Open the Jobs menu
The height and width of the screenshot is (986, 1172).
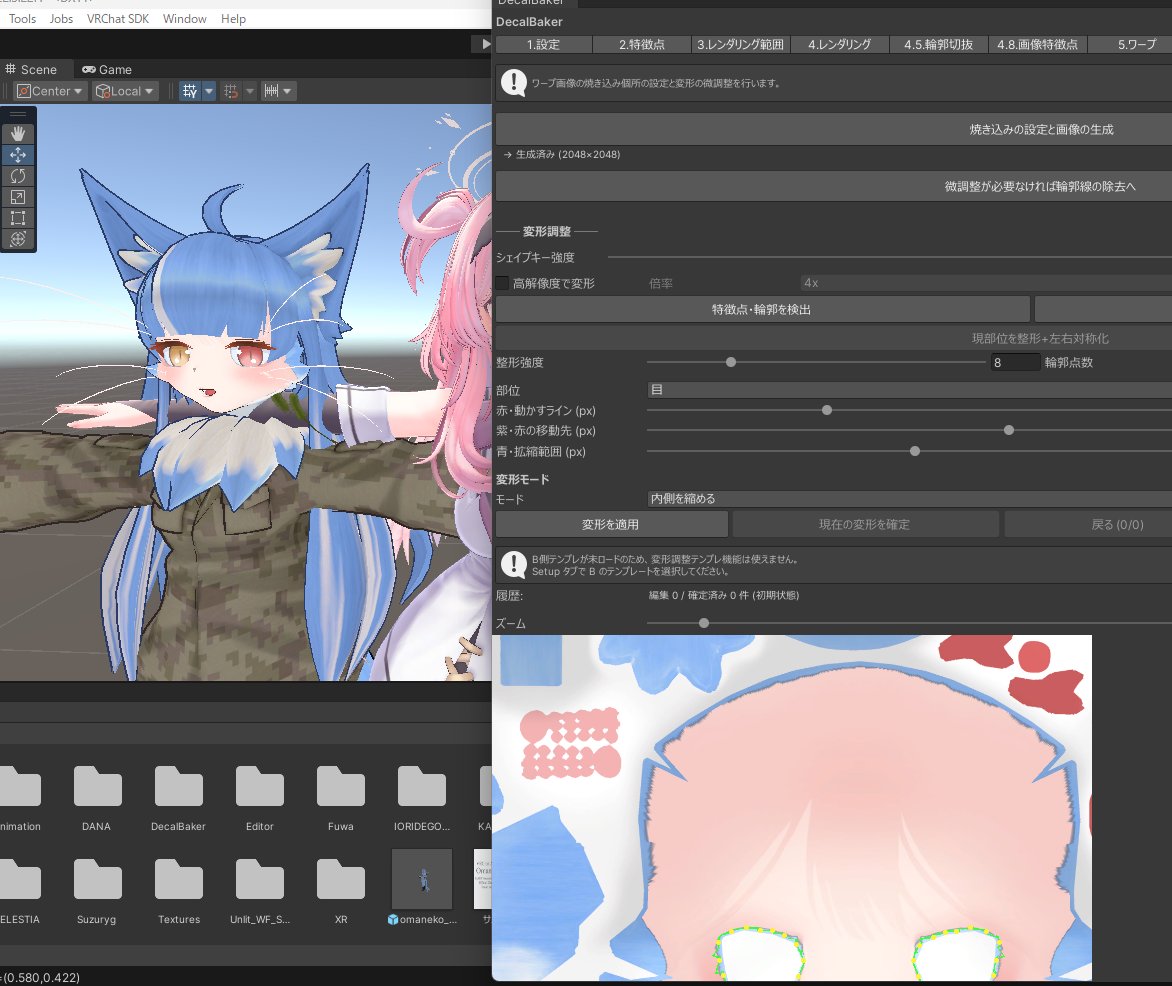(61, 19)
